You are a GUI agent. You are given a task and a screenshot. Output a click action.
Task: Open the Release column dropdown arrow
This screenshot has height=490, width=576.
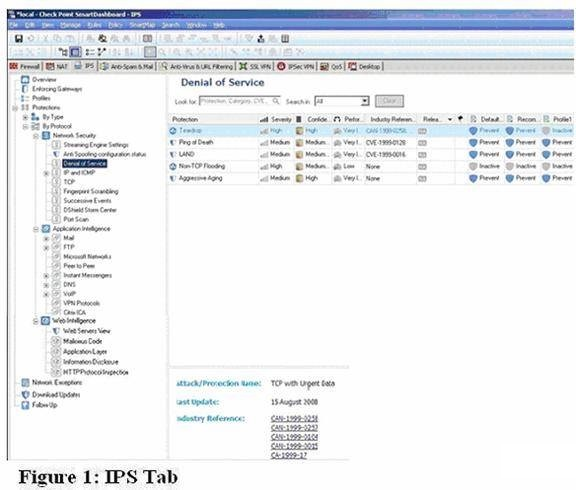click(x=450, y=119)
